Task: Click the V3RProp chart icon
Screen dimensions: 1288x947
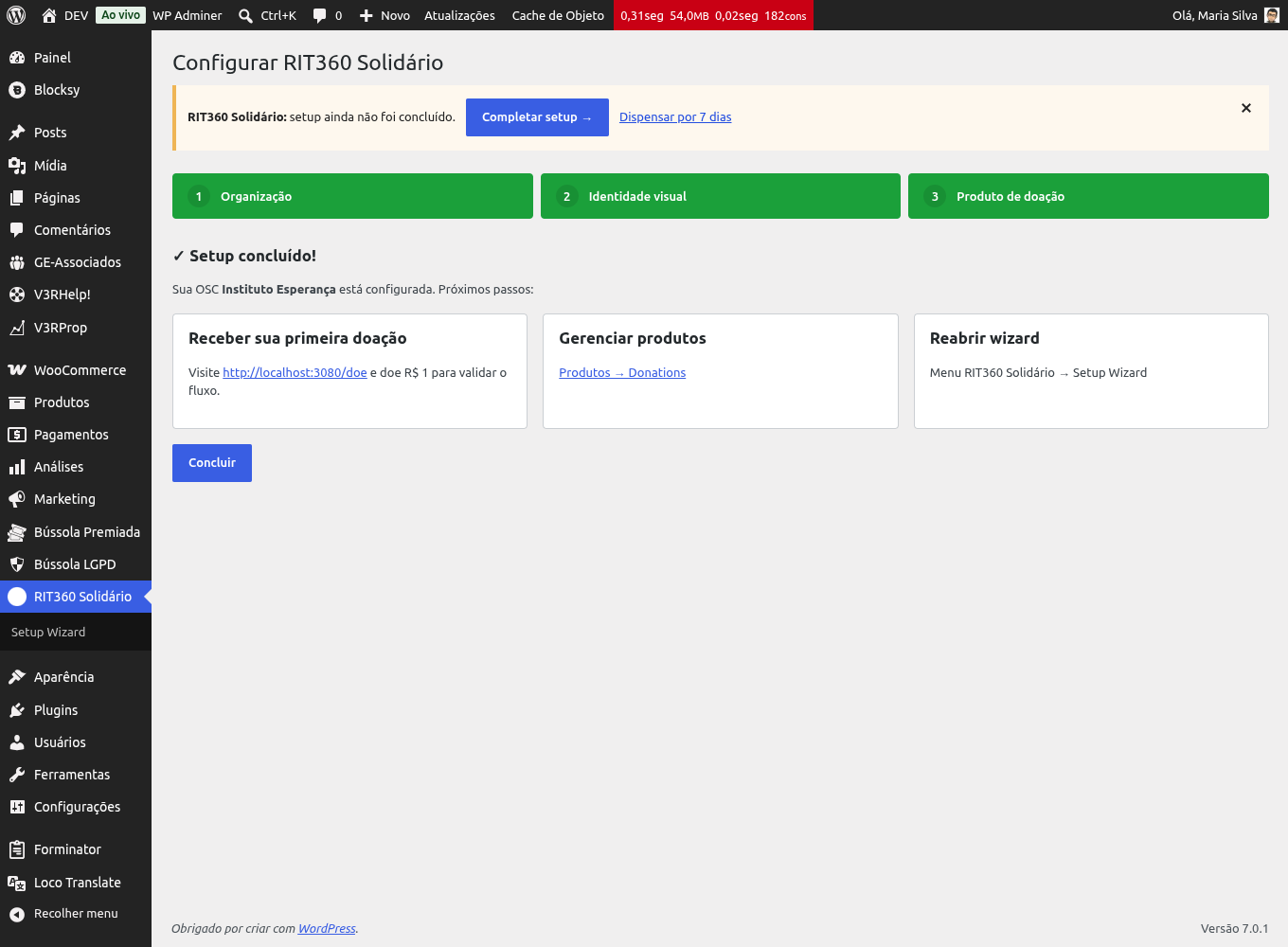Action: point(17,328)
